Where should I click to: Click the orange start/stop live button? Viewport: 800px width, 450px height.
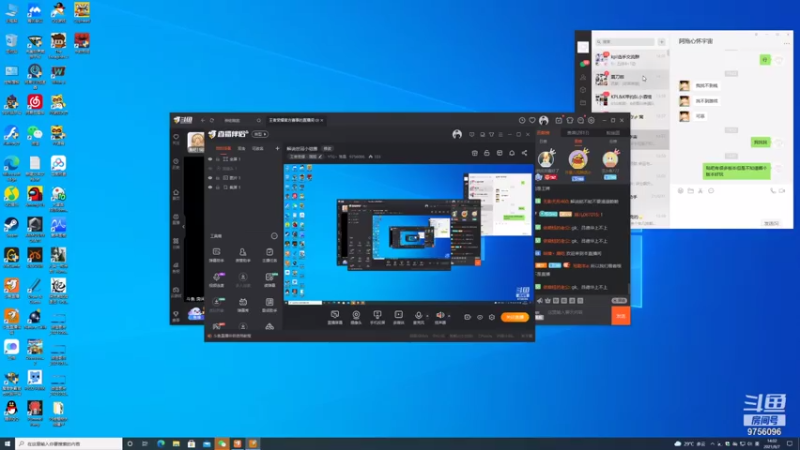[515, 317]
